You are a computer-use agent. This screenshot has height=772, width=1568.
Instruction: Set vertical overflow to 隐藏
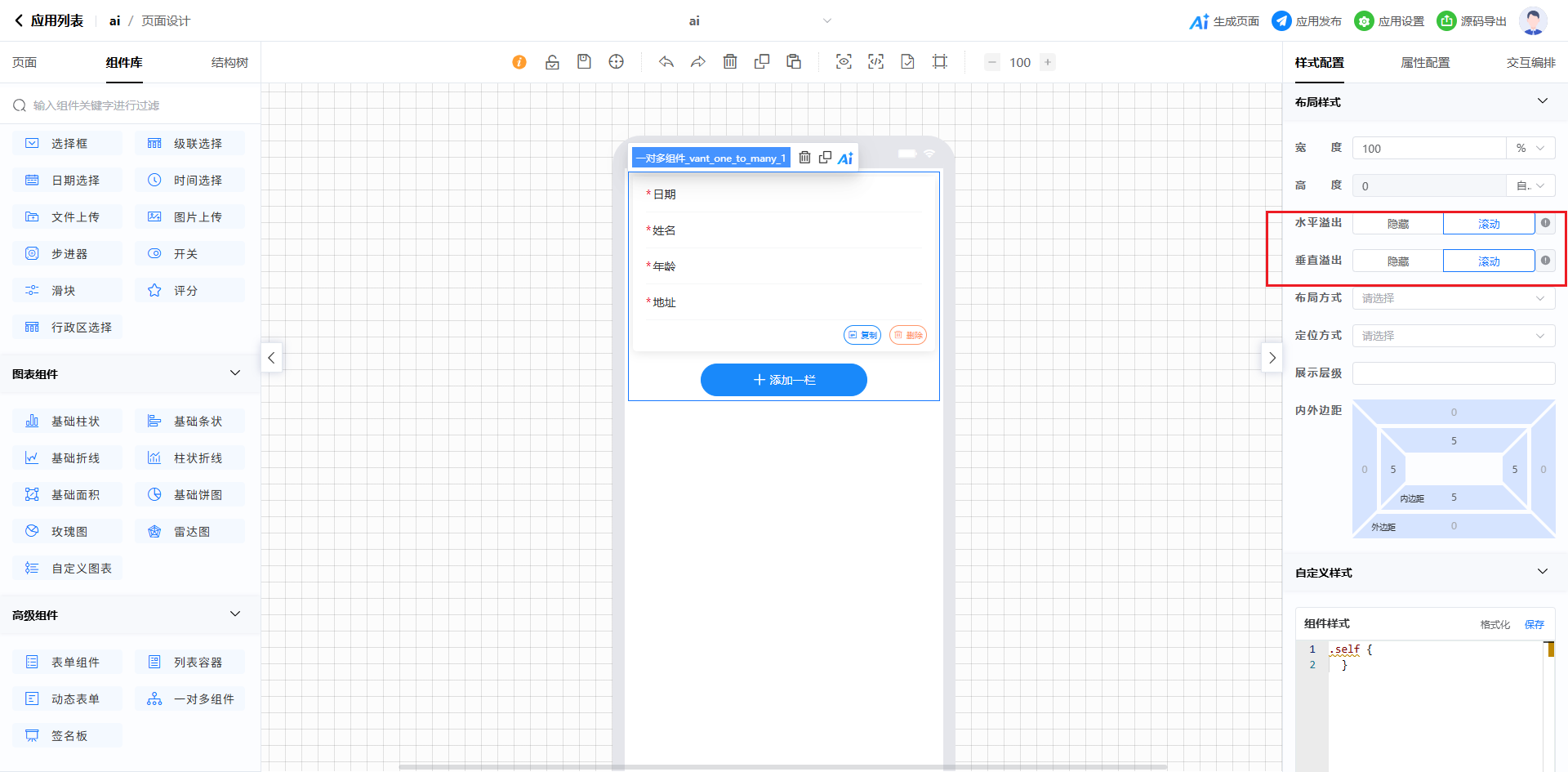1397,261
